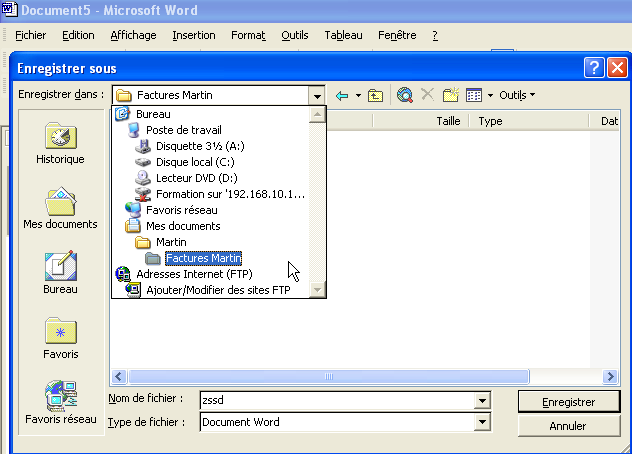Screen dimensions: 632x454
Task: Open the Historique shortcut in the places bar
Action: point(60,143)
